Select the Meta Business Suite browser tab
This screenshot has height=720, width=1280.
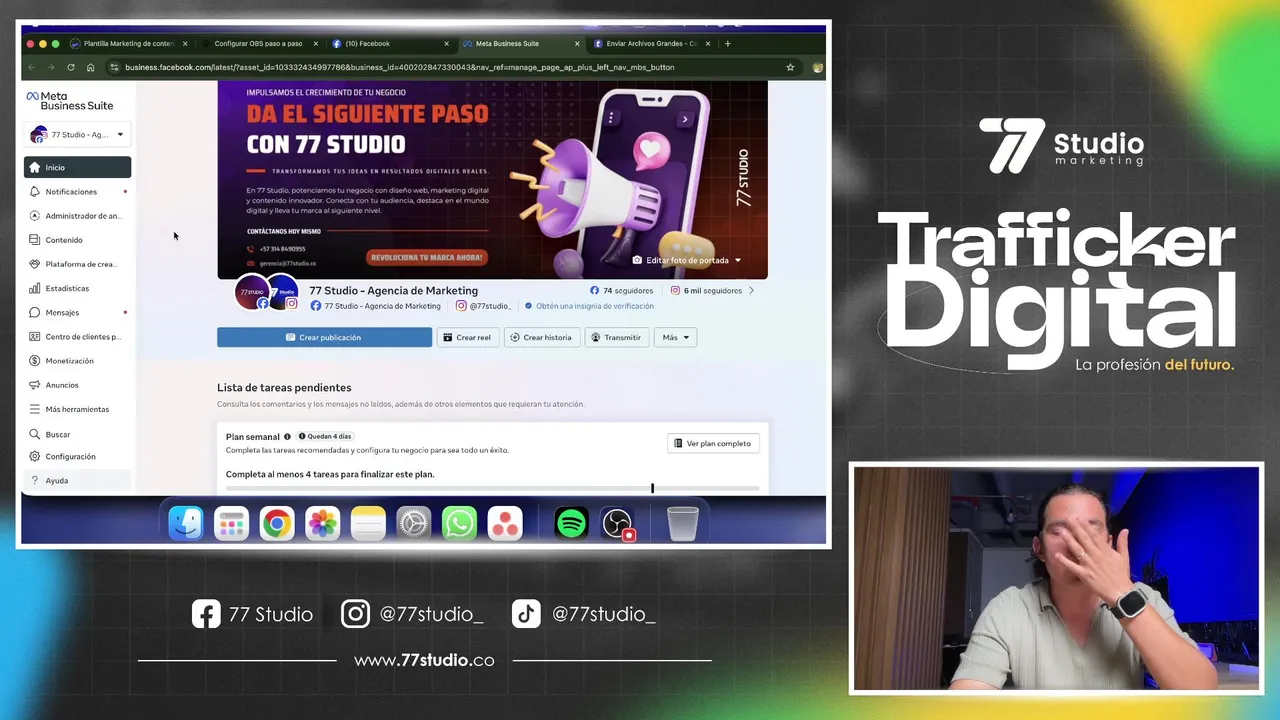(x=520, y=44)
